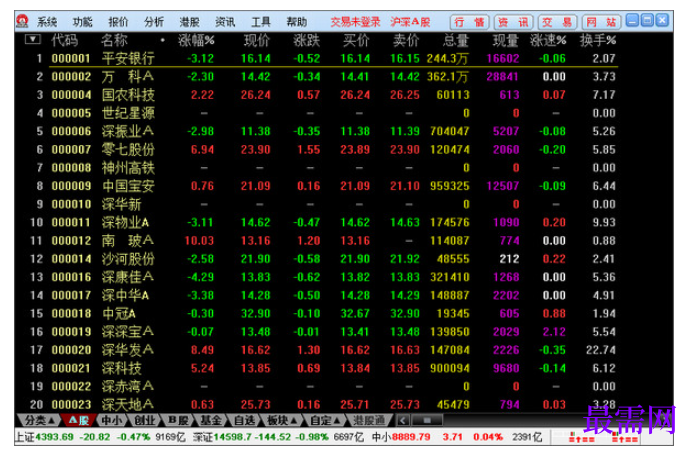This screenshot has height=451, width=695.
Task: Click 交易未登录 status text
Action: [355, 22]
